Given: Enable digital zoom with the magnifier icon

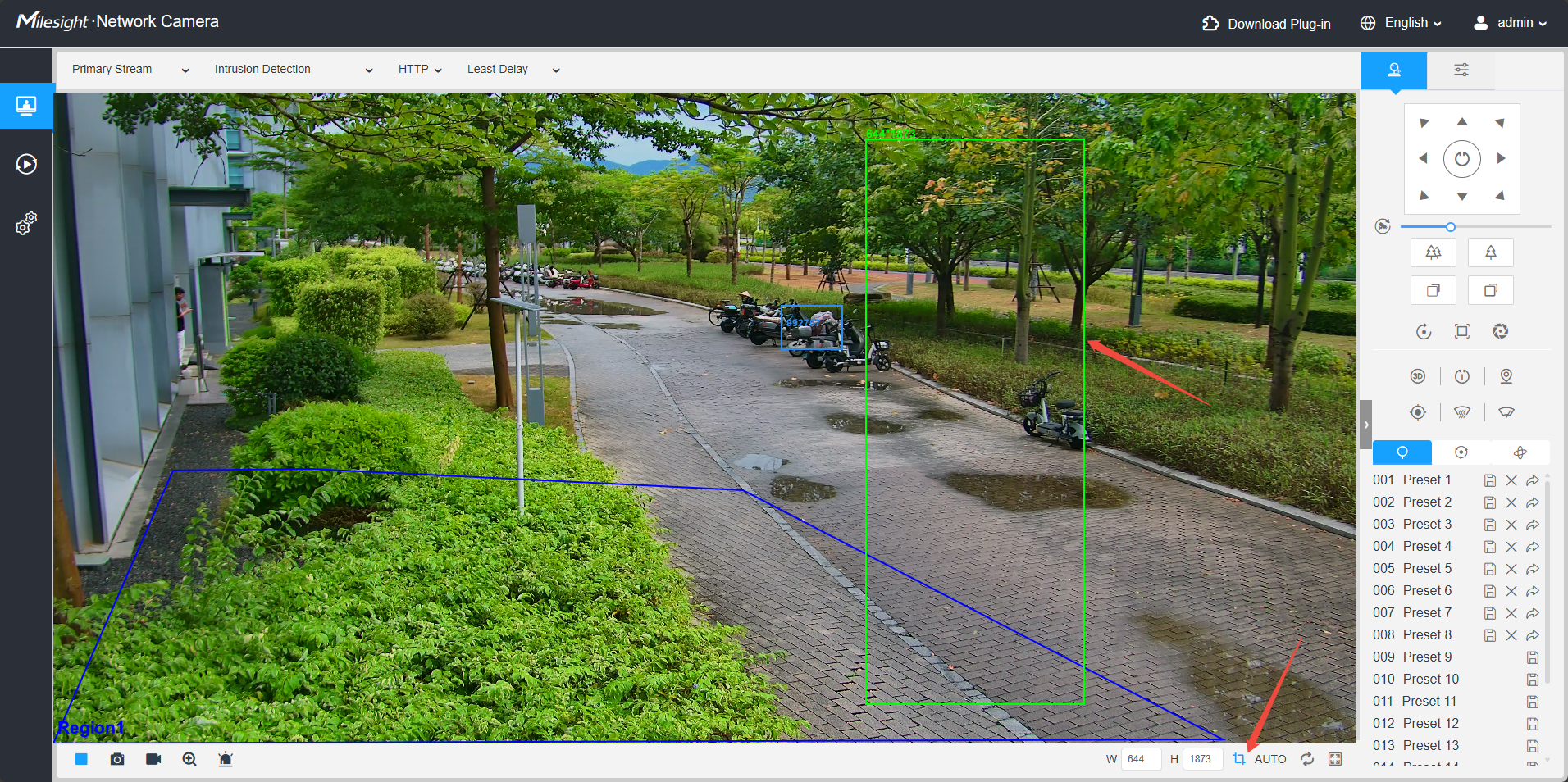Looking at the screenshot, I should coord(189,759).
